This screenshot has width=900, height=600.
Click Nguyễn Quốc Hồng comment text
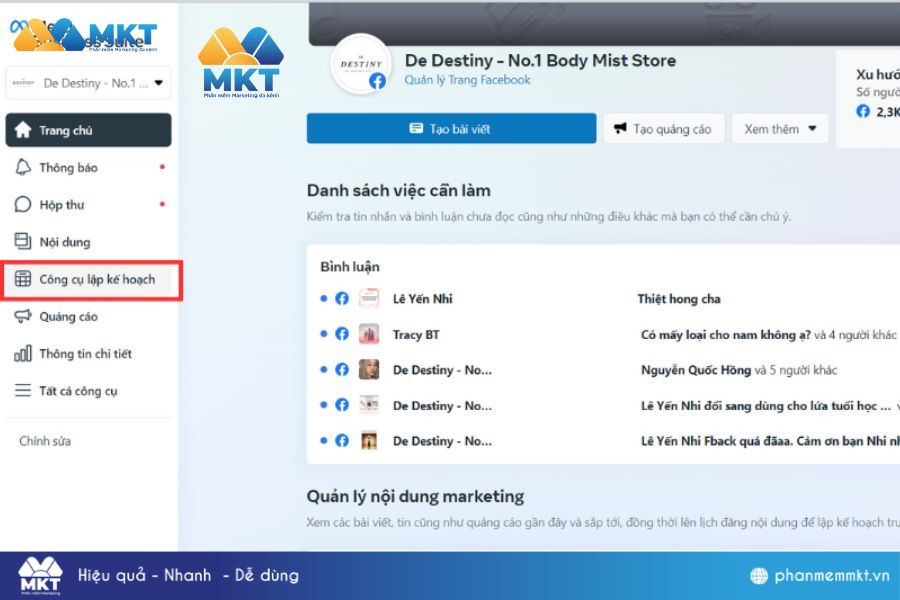coord(696,370)
